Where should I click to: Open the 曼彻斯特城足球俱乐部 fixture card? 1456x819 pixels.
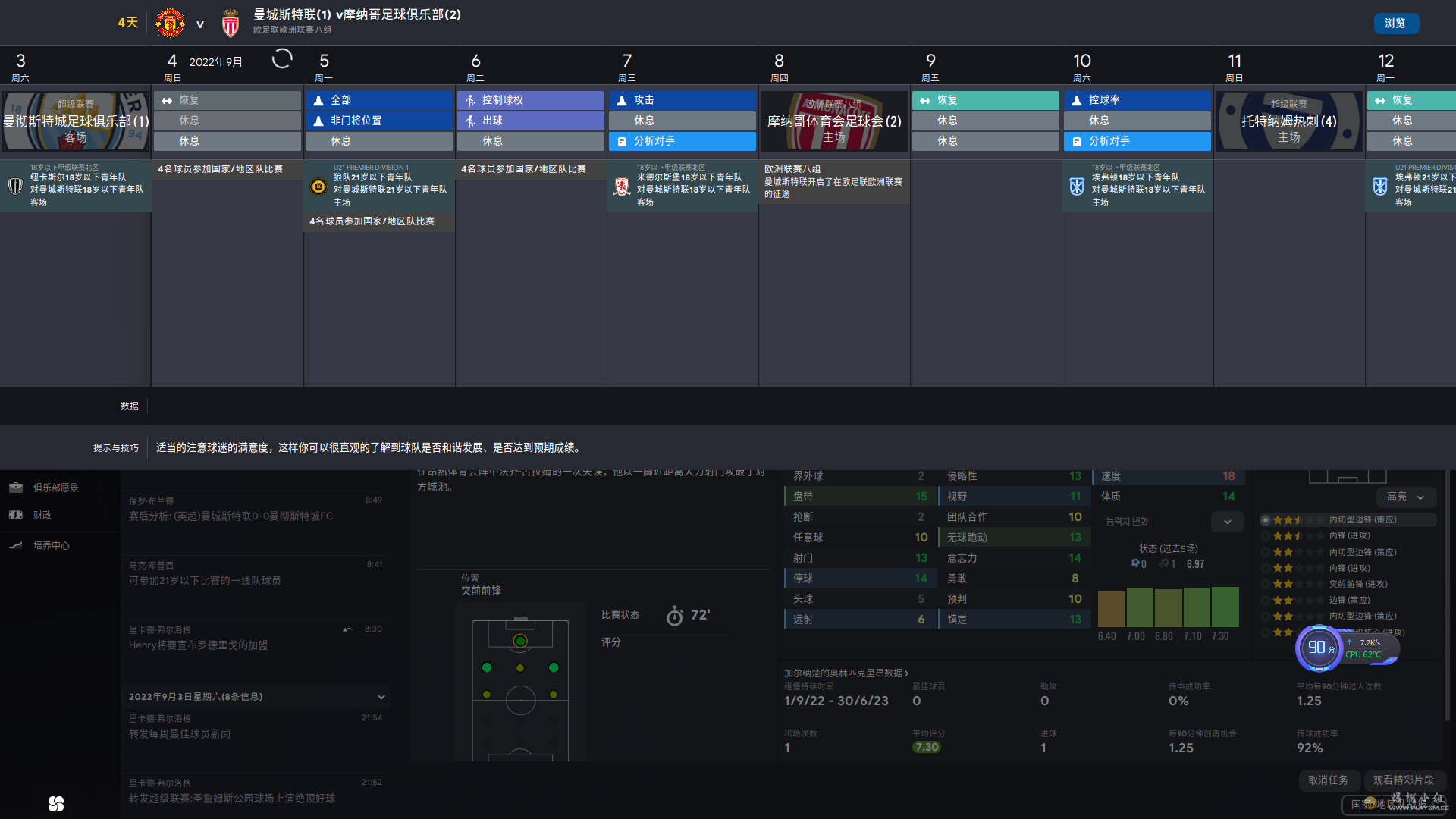click(x=76, y=121)
